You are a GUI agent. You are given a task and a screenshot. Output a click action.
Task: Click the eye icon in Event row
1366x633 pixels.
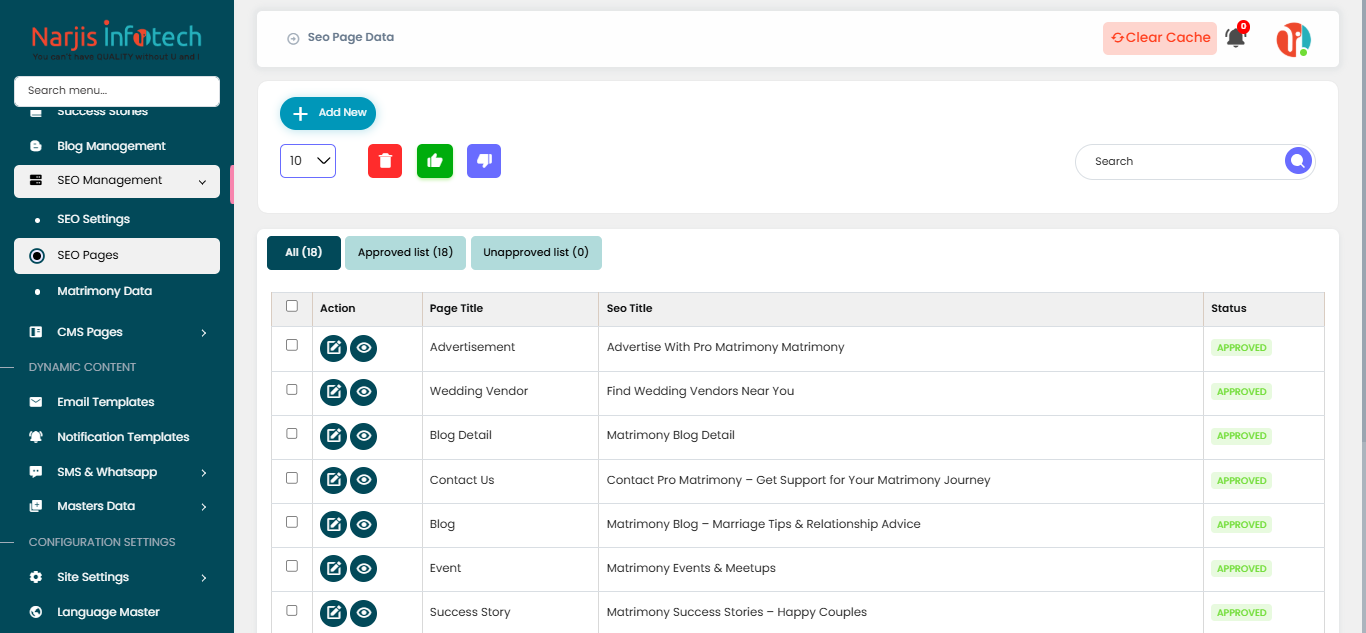pyautogui.click(x=364, y=568)
